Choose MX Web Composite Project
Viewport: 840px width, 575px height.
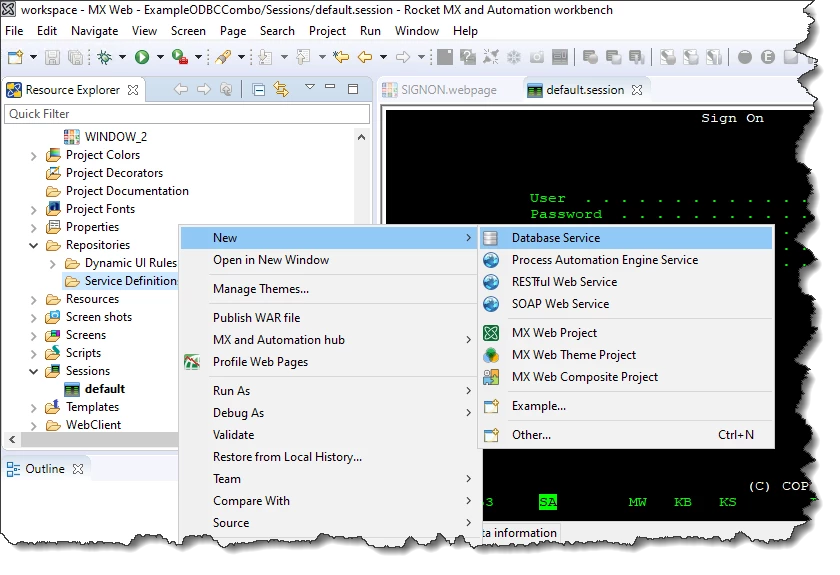(x=626, y=377)
